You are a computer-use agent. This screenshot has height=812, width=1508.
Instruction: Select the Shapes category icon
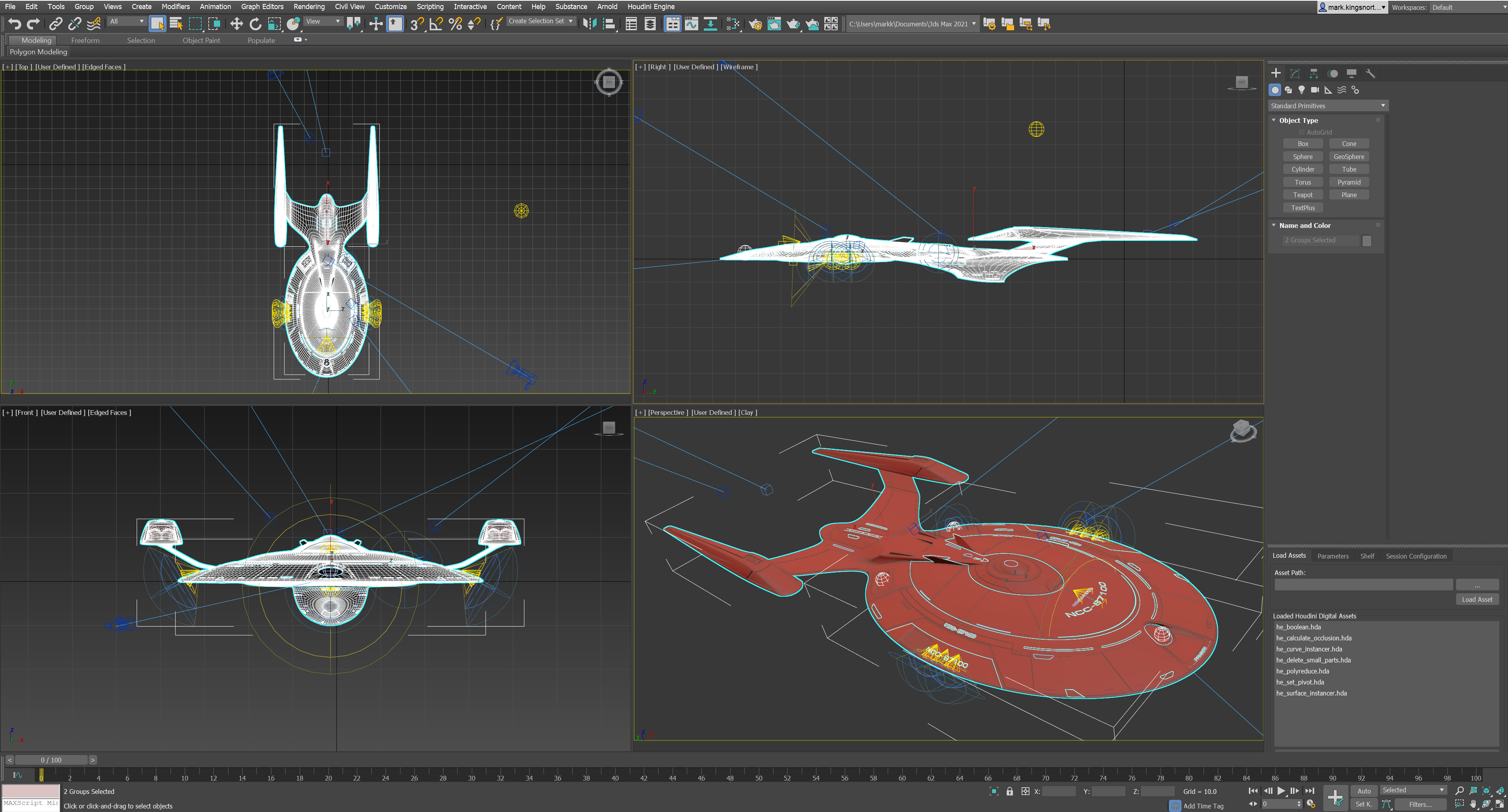click(x=1288, y=89)
